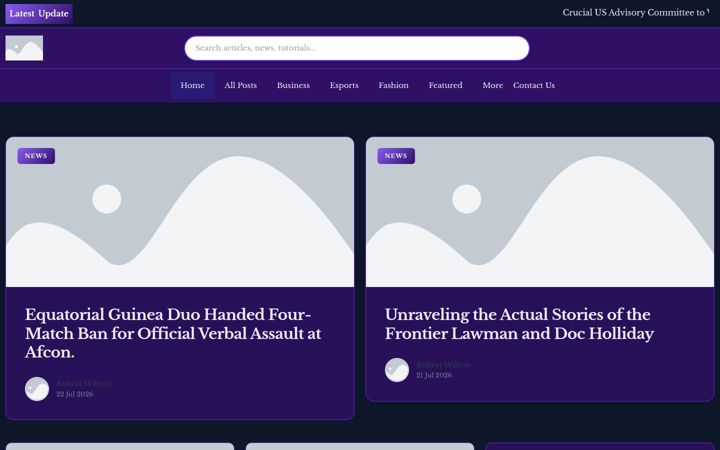Click Robert Wilson avatar on Equatorial Guinea post

(x=37, y=389)
